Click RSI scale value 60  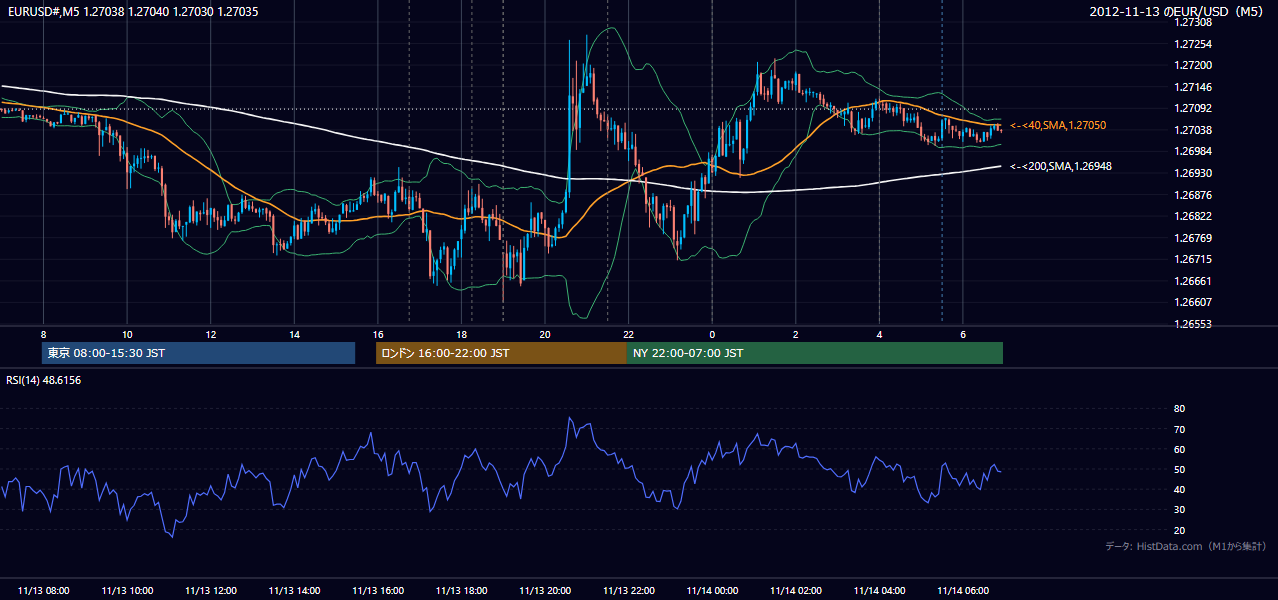coord(1179,449)
